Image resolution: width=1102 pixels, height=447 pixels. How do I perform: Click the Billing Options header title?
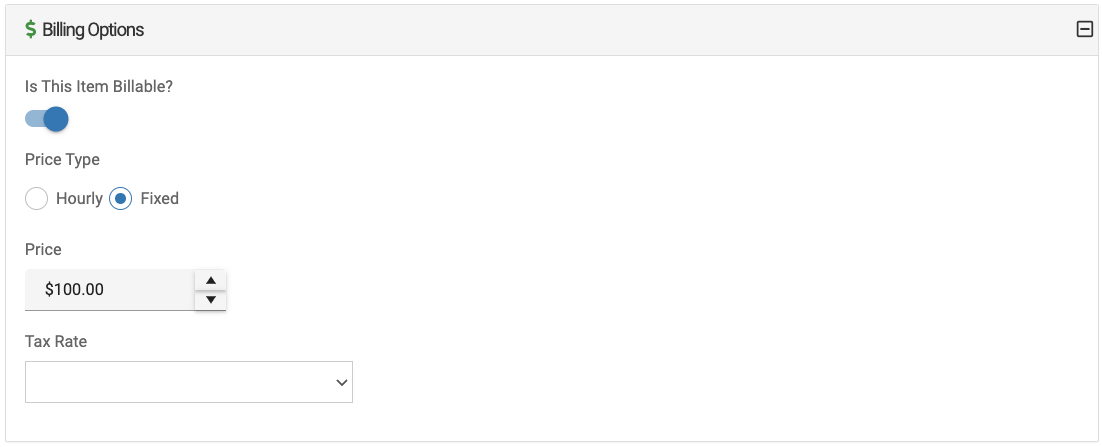tap(93, 30)
